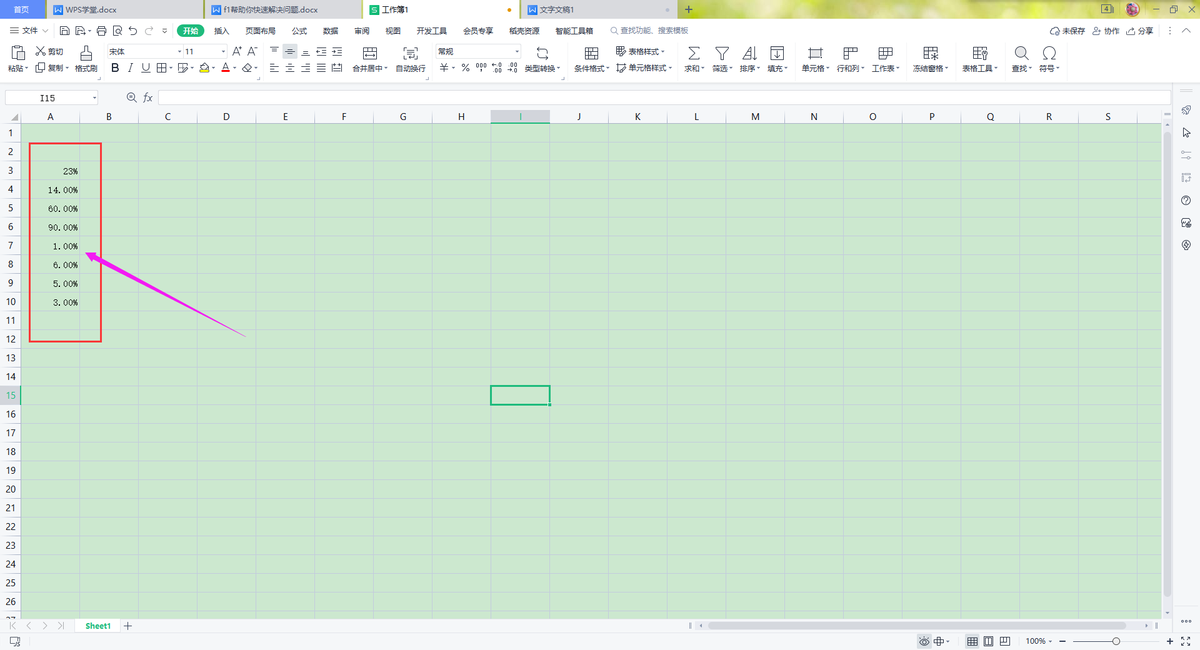Open the number format dropdown showing 常规
This screenshot has width=1200, height=650.
(x=517, y=51)
